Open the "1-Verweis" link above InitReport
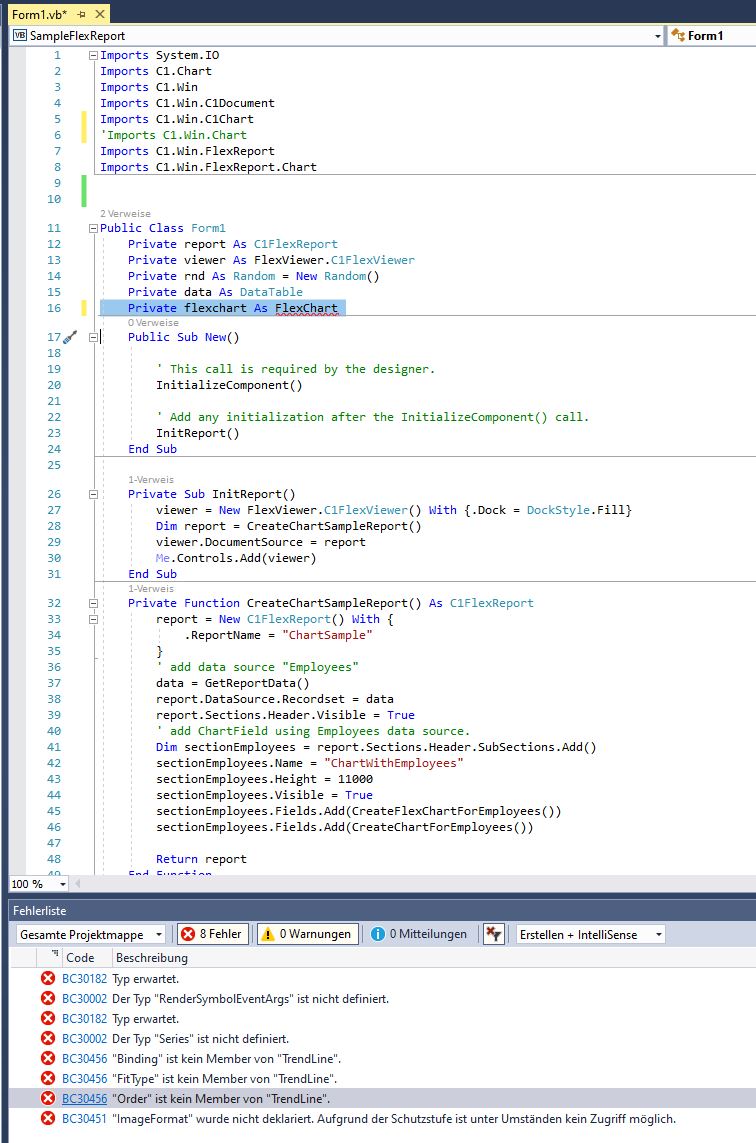The width and height of the screenshot is (756, 1143). [151, 480]
